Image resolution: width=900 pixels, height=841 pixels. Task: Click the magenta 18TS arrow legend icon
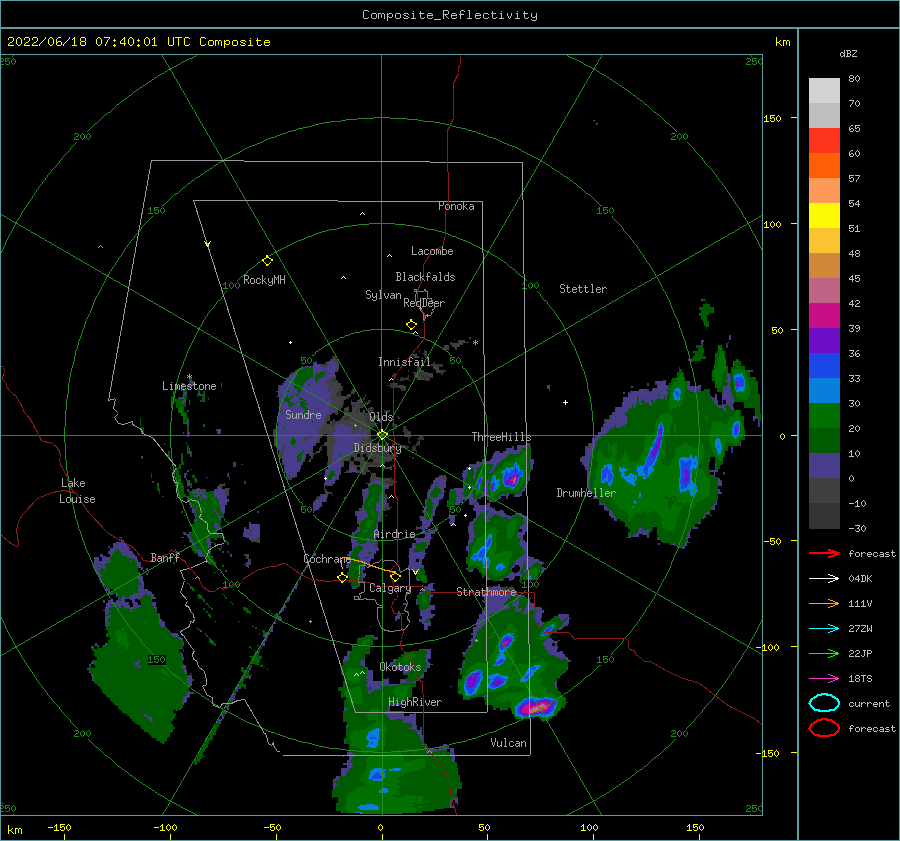pyautogui.click(x=824, y=679)
